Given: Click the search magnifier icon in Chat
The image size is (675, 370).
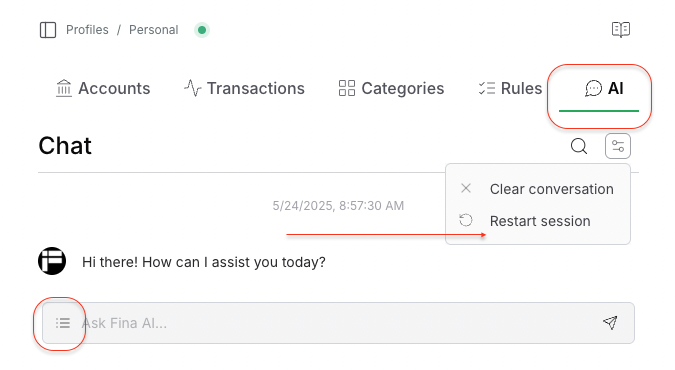Looking at the screenshot, I should (x=579, y=146).
